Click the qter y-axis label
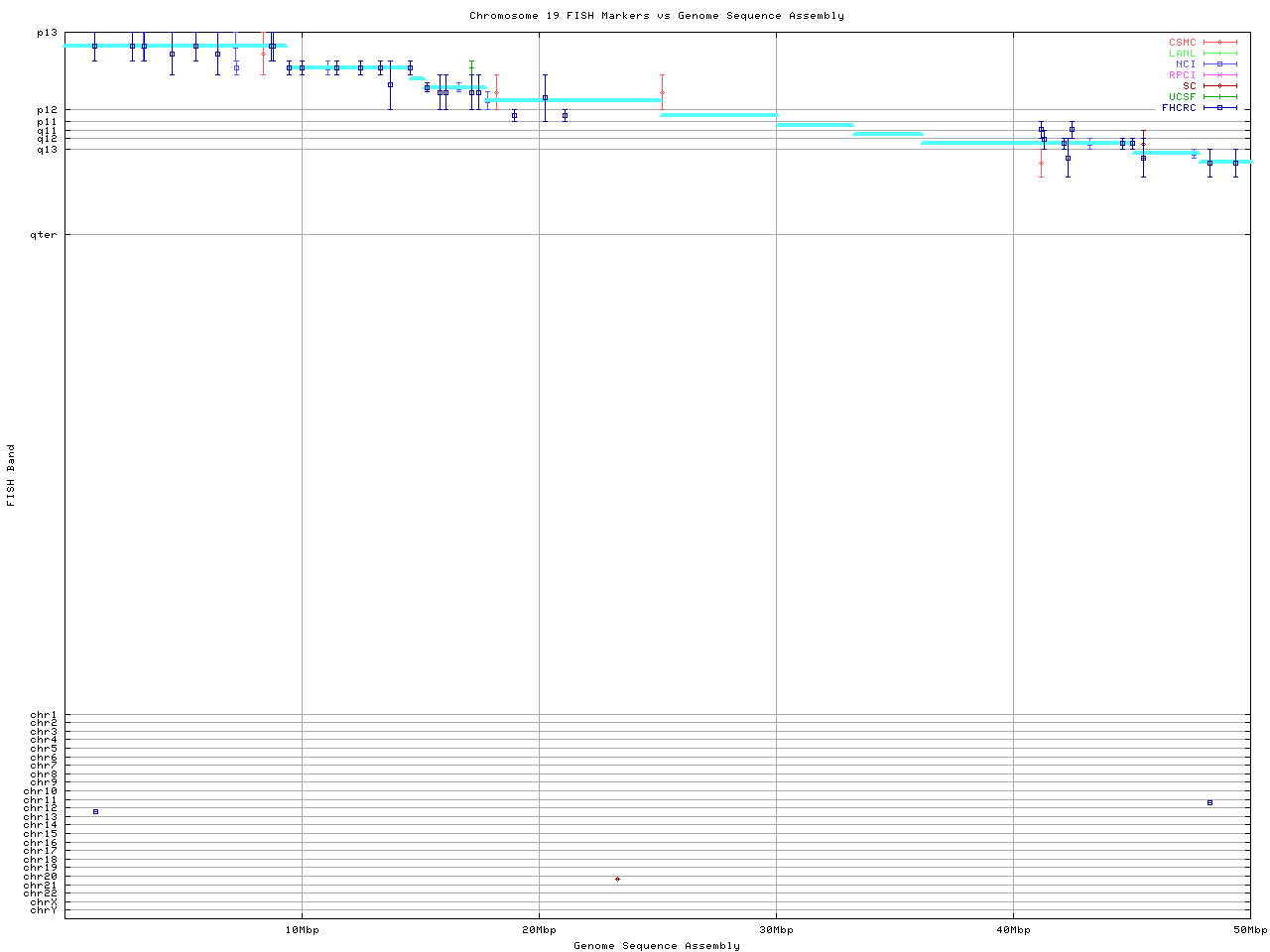Image resolution: width=1270 pixels, height=952 pixels. click(44, 235)
